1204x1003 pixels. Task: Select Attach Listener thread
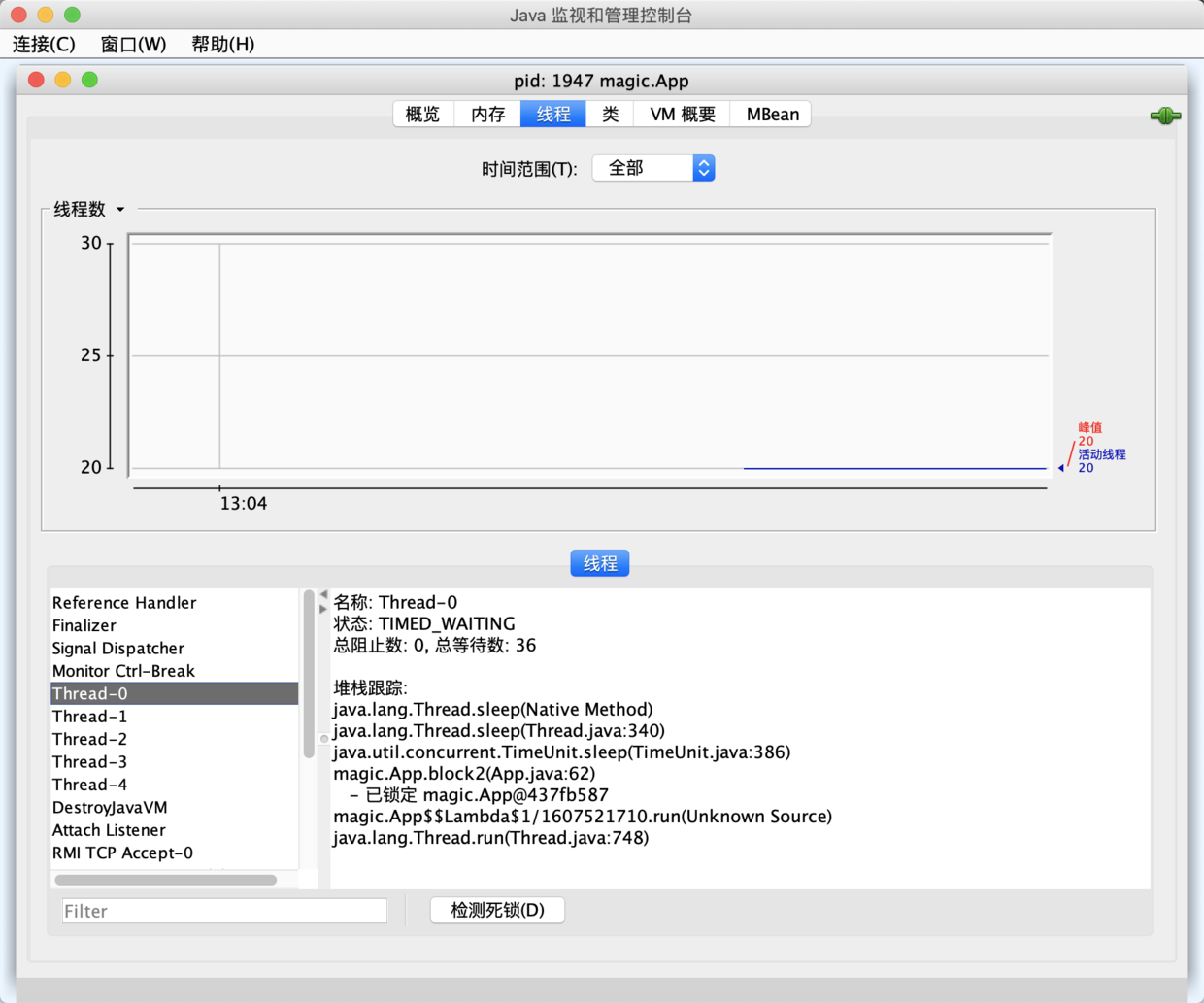pyautogui.click(x=174, y=830)
